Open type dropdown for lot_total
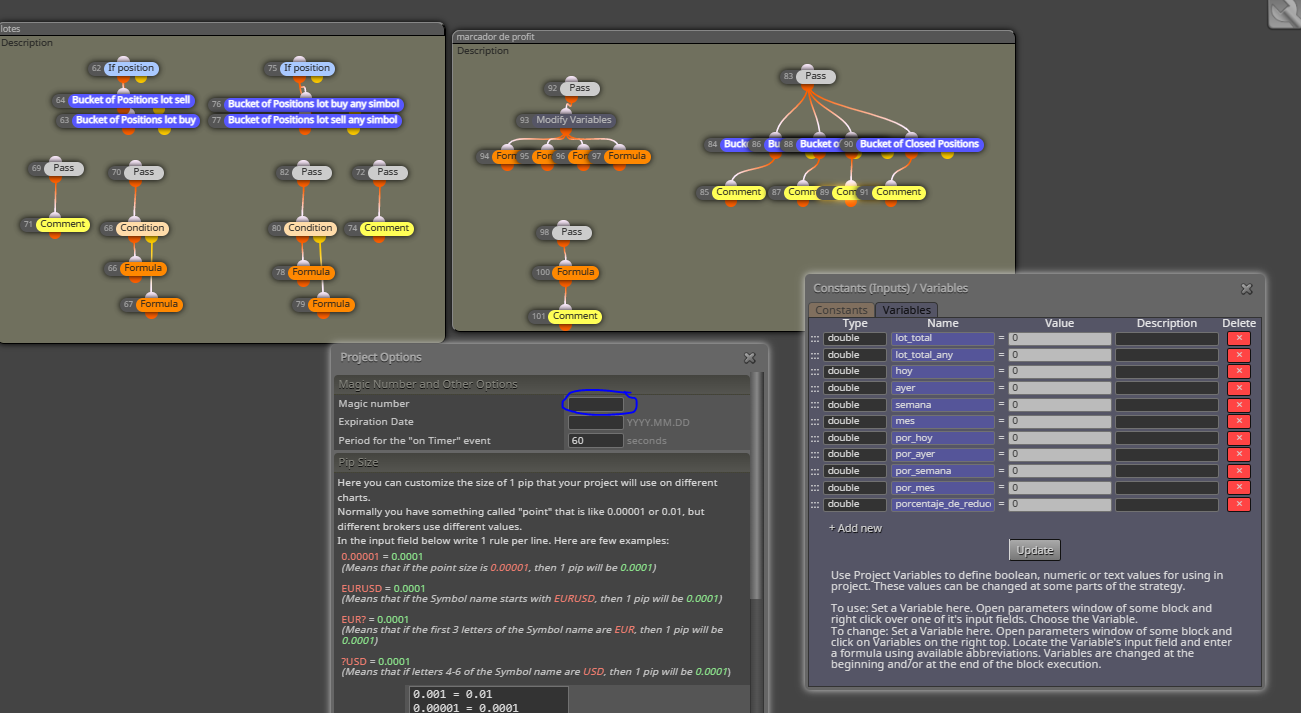The image size is (1301, 713). (854, 338)
